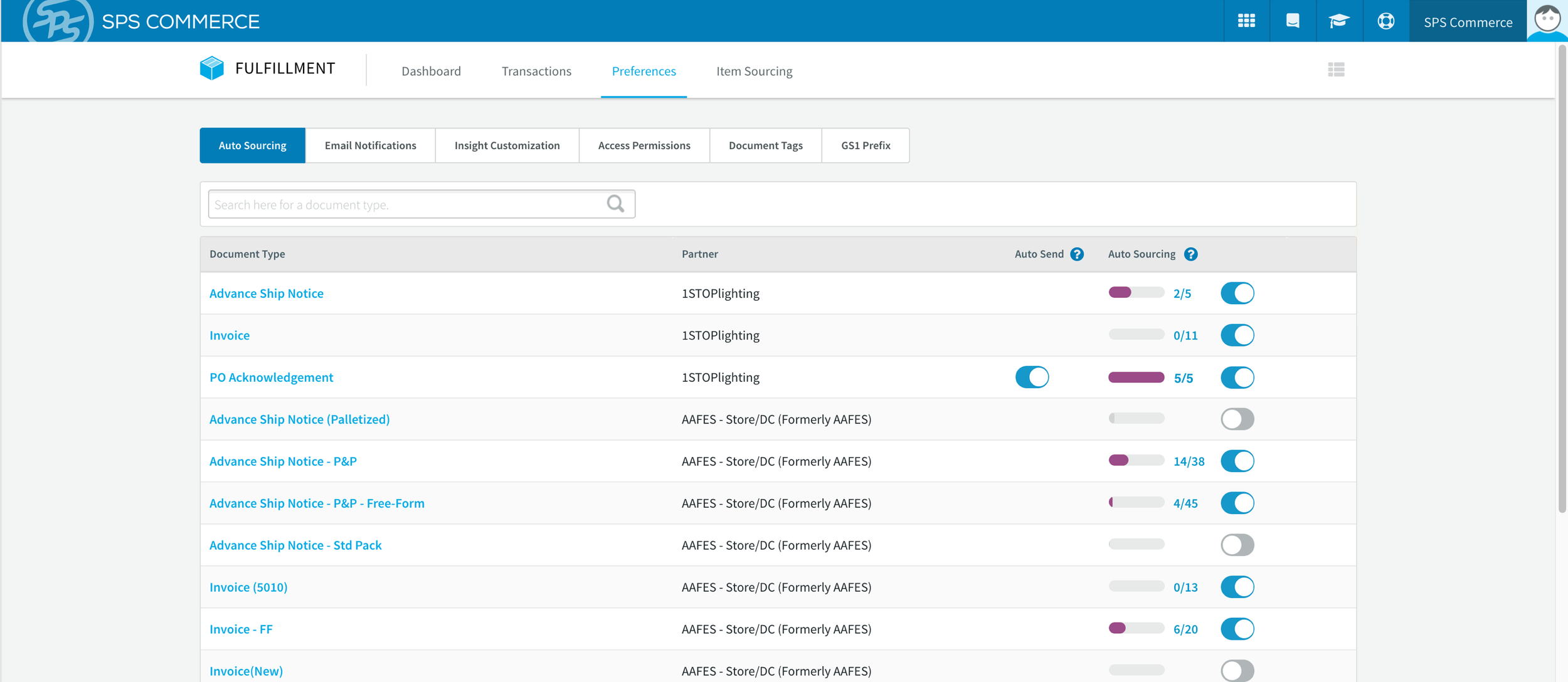
Task: Toggle Auto Sourcing for Invoice (5010)
Action: 1237,587
